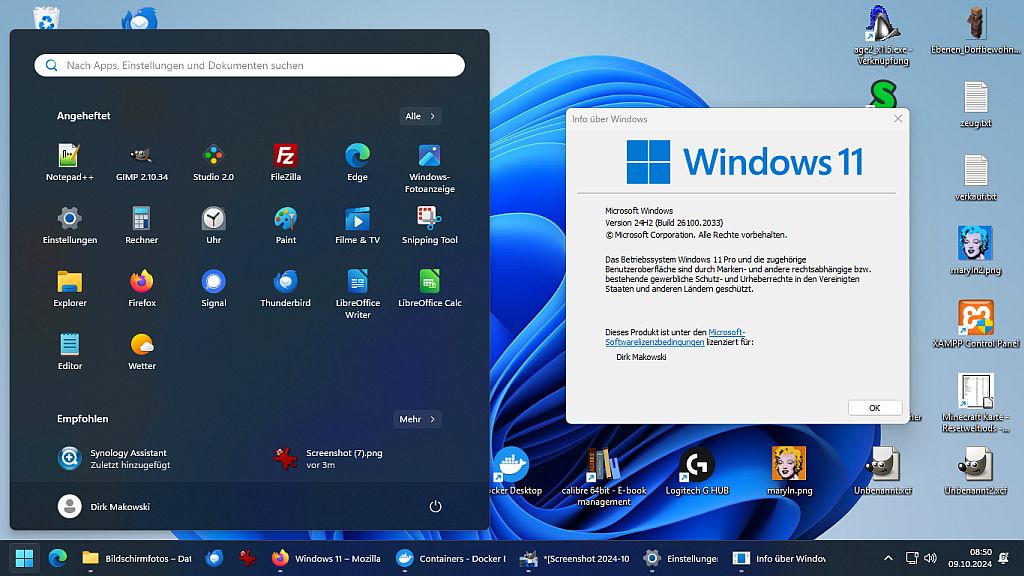Select the Minecraft Karte spreadsheet desktop icon
Screen dimensions: 1024x576
pyautogui.click(x=976, y=403)
